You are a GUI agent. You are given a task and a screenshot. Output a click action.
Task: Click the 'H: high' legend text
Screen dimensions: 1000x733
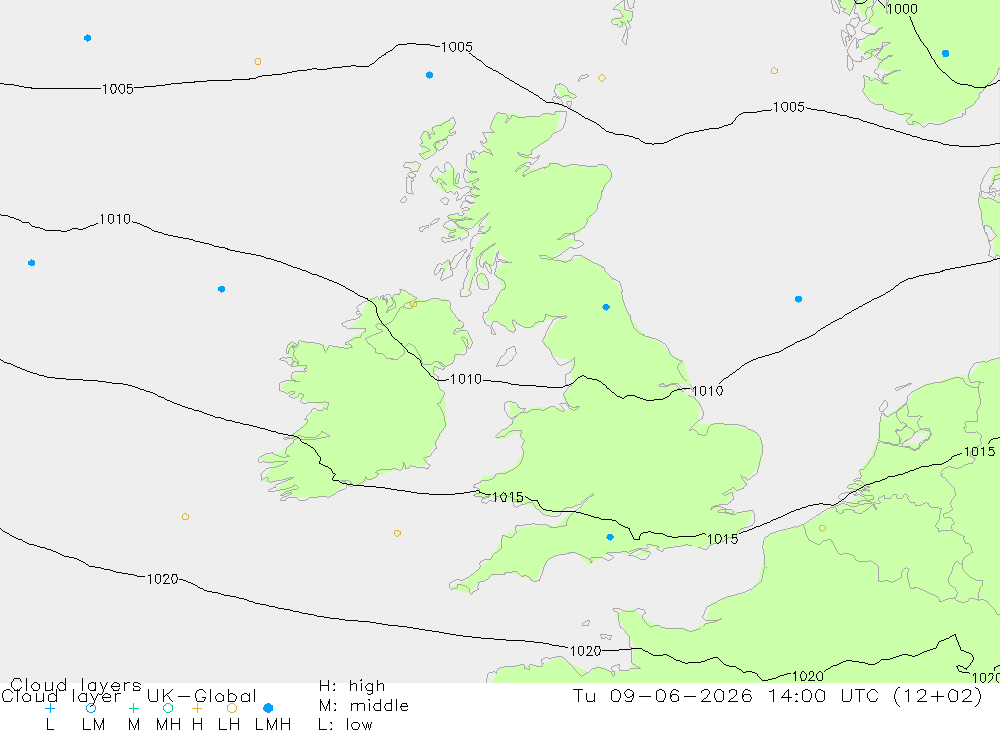pyautogui.click(x=352, y=686)
